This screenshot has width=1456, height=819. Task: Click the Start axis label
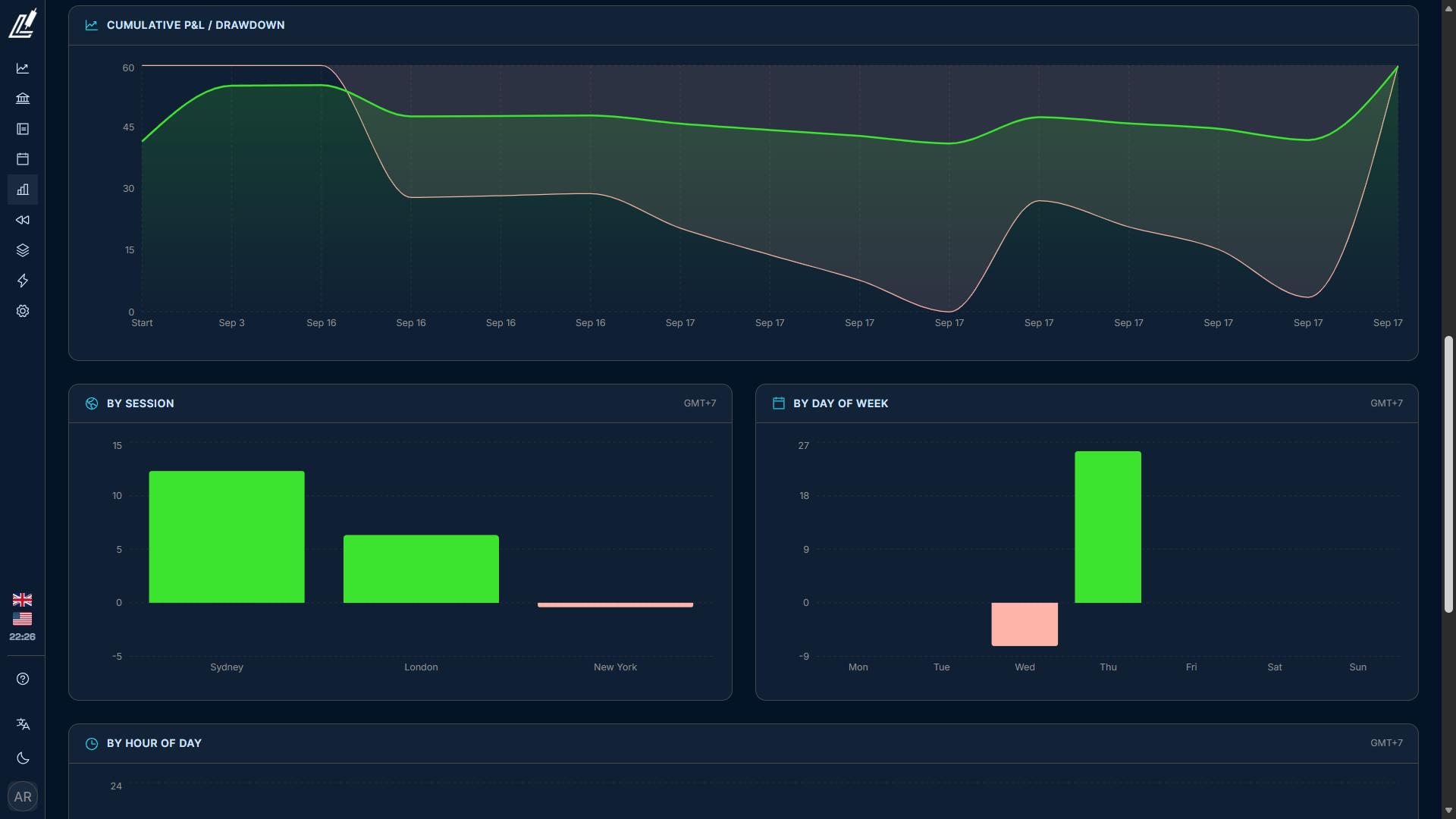(142, 323)
